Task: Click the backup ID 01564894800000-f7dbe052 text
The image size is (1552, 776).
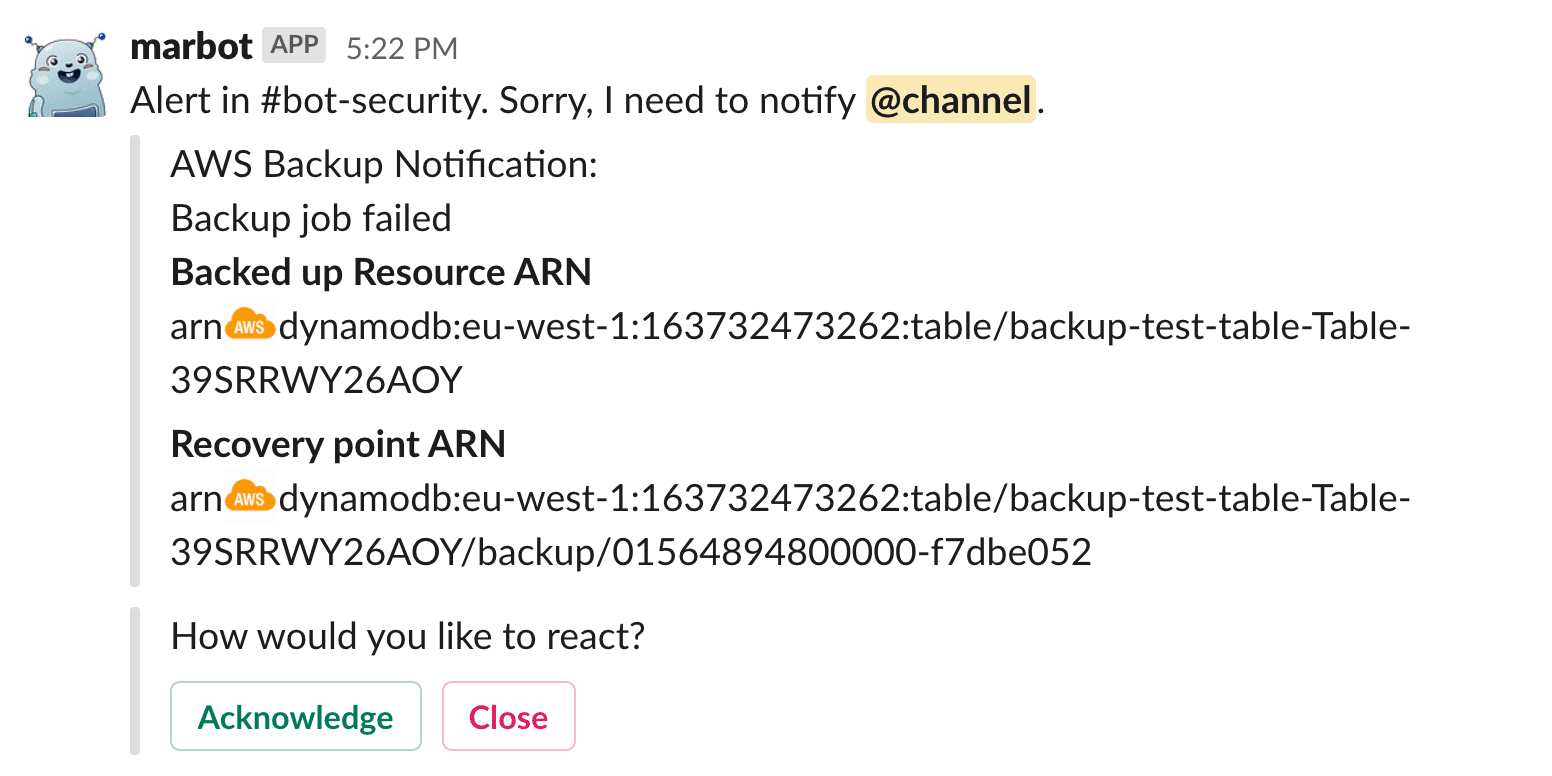Action: 851,552
